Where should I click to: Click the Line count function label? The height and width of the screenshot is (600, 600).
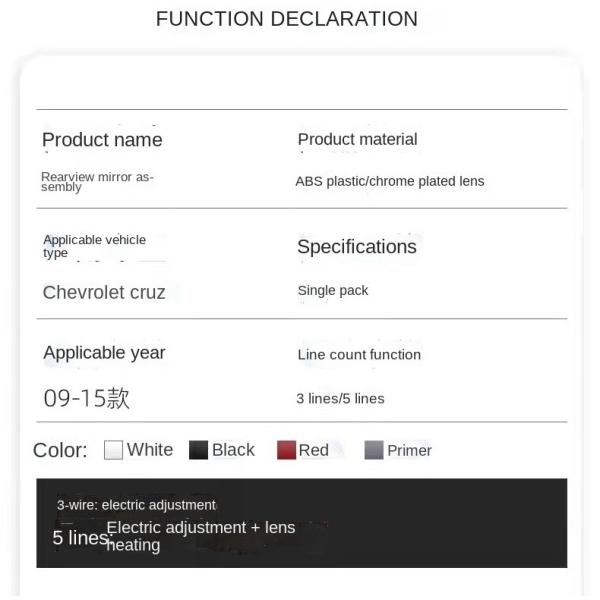tap(359, 354)
